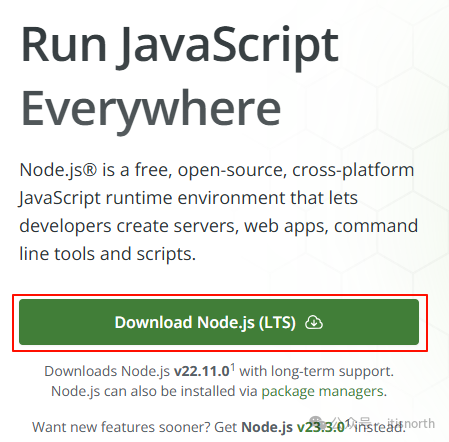Open the package managers link
This screenshot has height=442, width=449.
(323, 391)
